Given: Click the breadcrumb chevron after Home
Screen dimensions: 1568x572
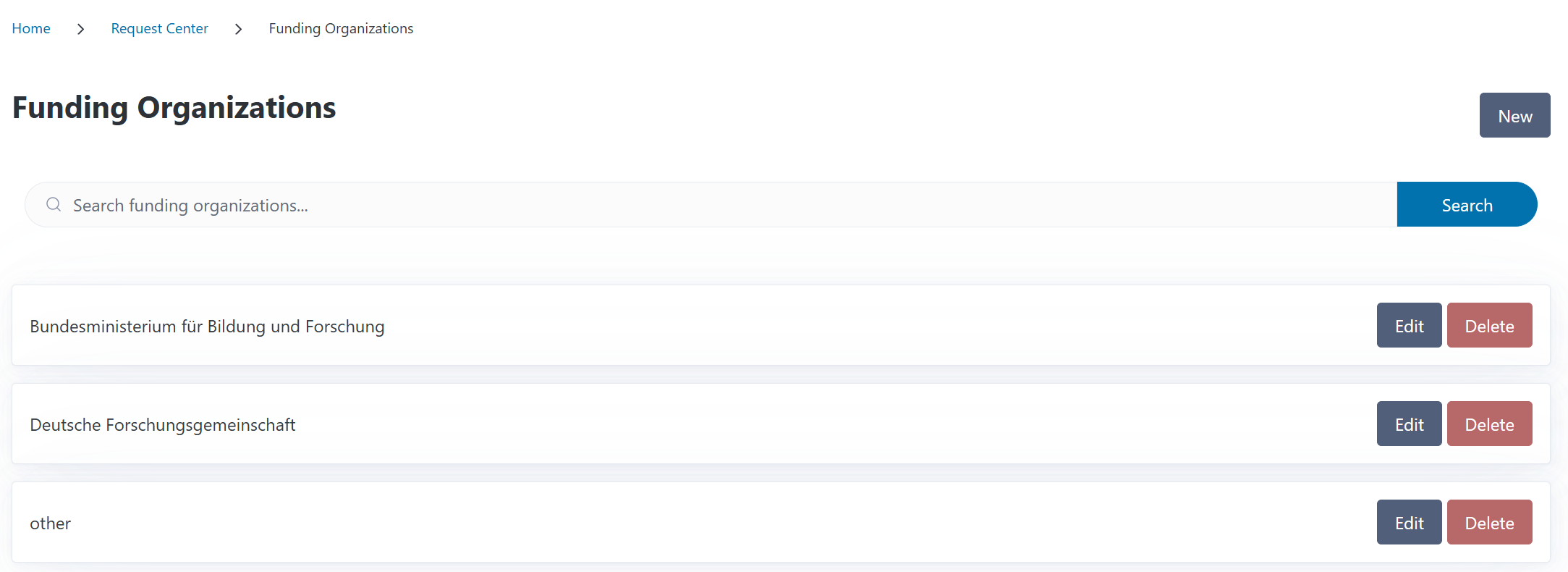Looking at the screenshot, I should [80, 29].
